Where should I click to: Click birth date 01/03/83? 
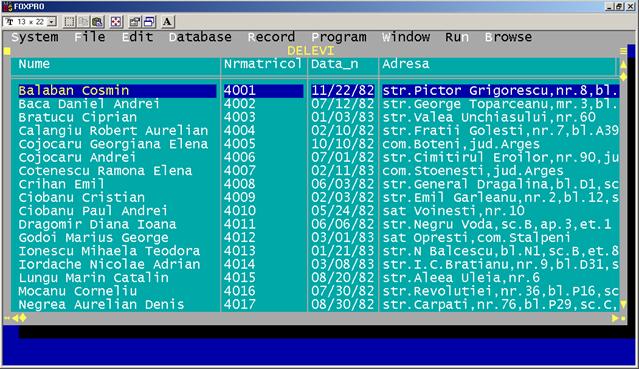click(x=343, y=117)
